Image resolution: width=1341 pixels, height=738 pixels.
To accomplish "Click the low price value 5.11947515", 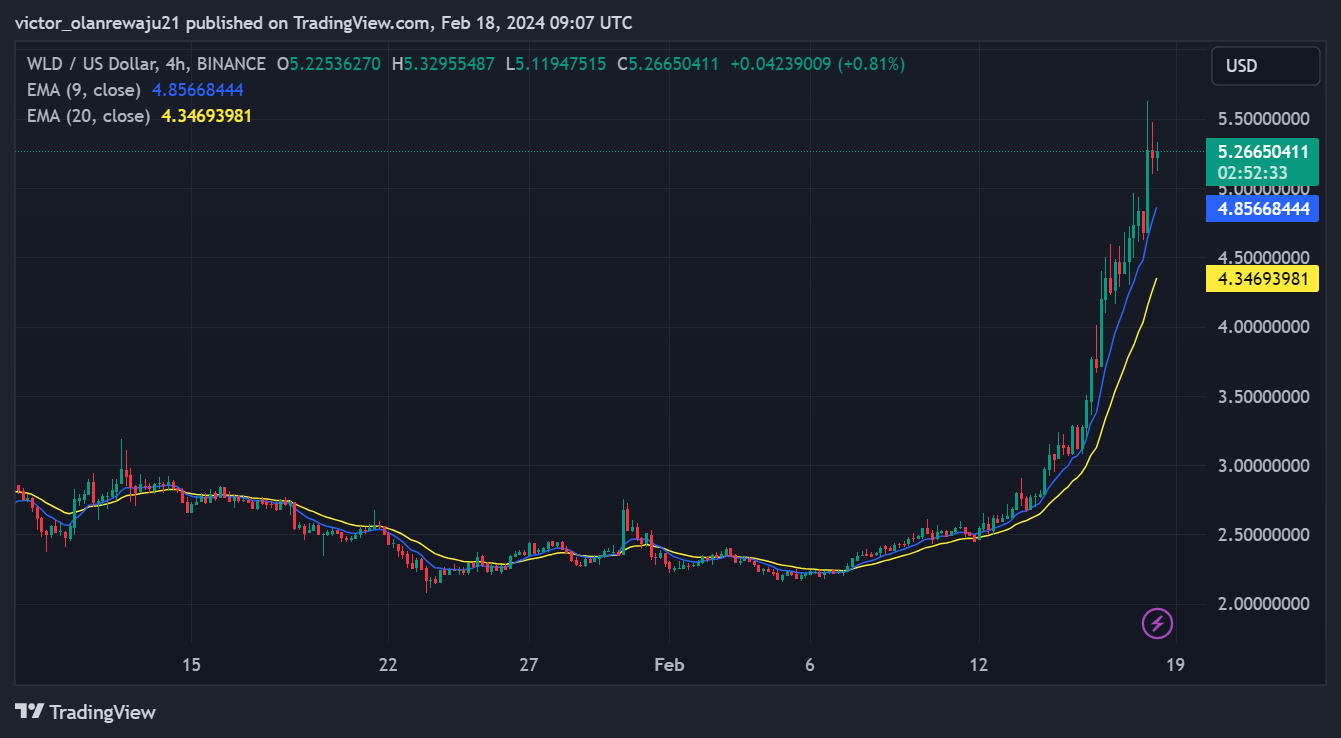I will (x=561, y=64).
